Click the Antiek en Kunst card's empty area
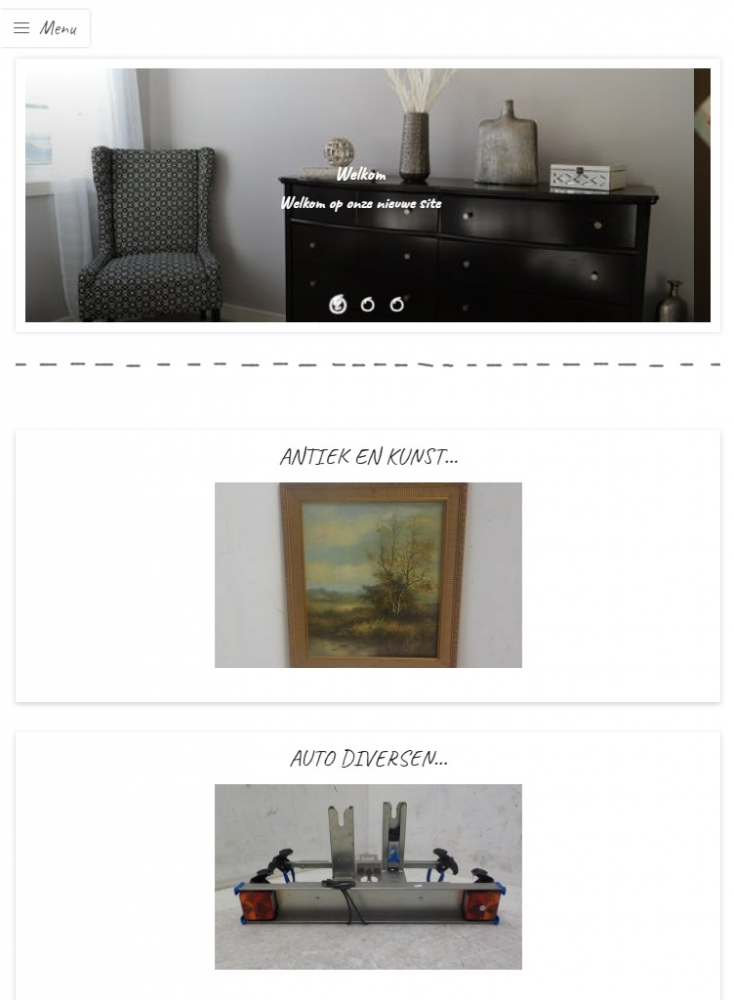Viewport: 734px width, 1000px height. pos(115,574)
